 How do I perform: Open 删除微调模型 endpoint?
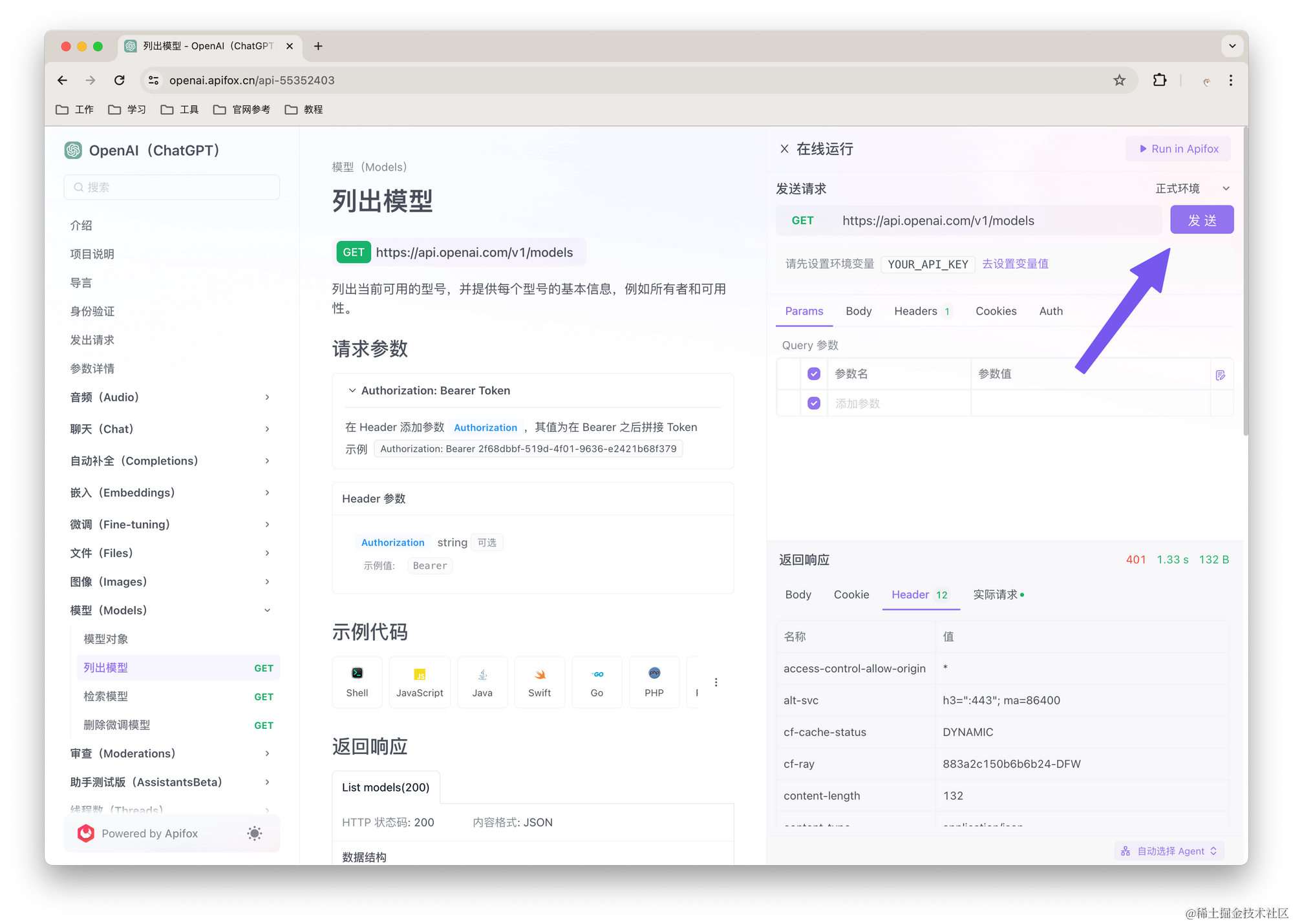pos(178,725)
